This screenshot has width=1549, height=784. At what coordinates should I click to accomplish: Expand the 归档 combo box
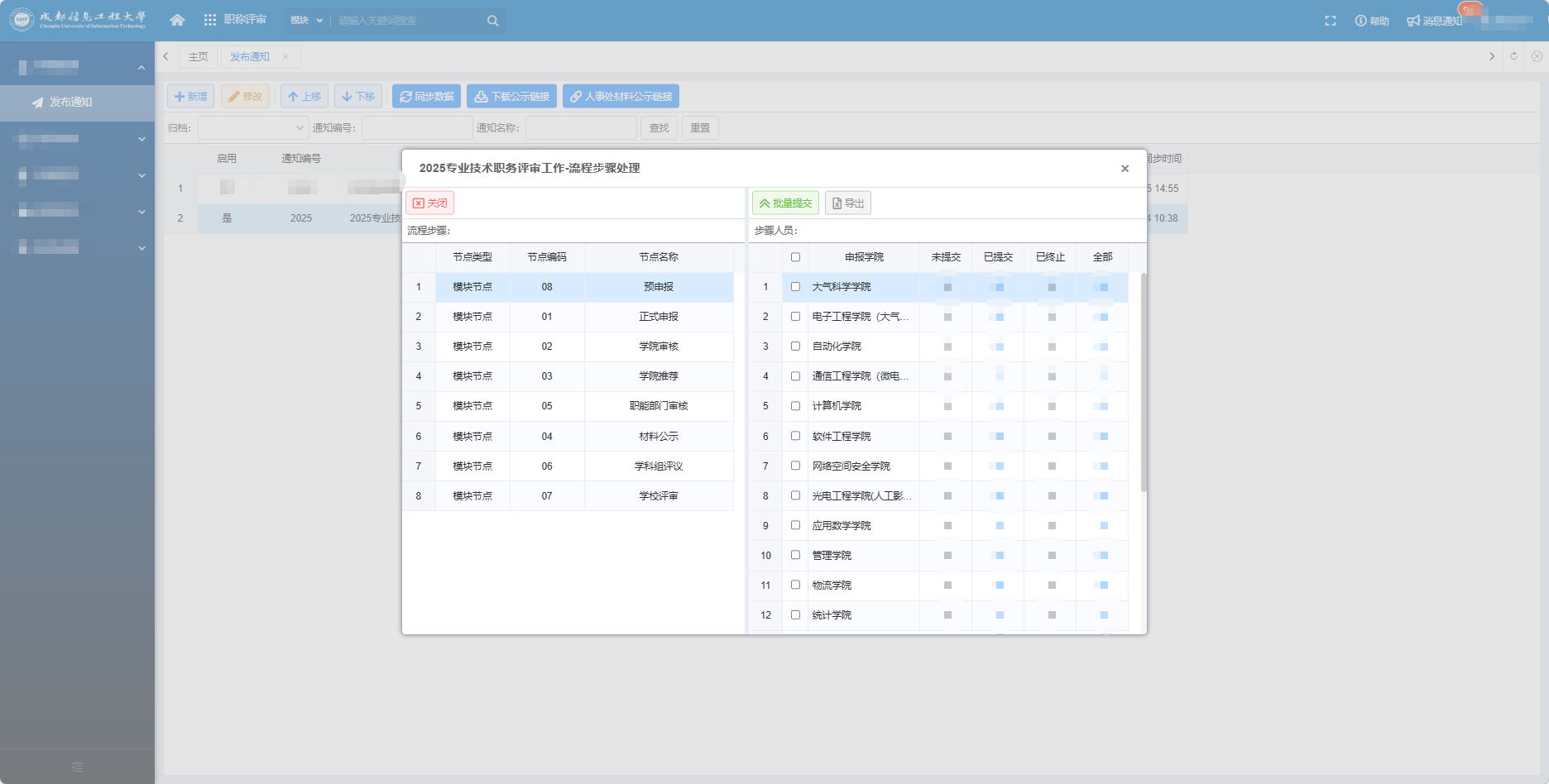tap(253, 128)
